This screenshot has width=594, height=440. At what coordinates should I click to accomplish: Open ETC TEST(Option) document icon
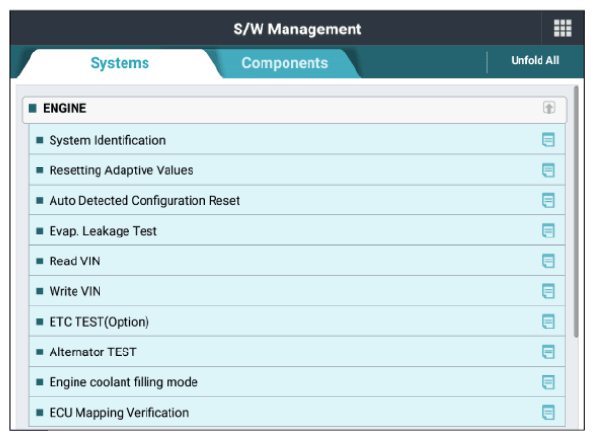(x=548, y=321)
